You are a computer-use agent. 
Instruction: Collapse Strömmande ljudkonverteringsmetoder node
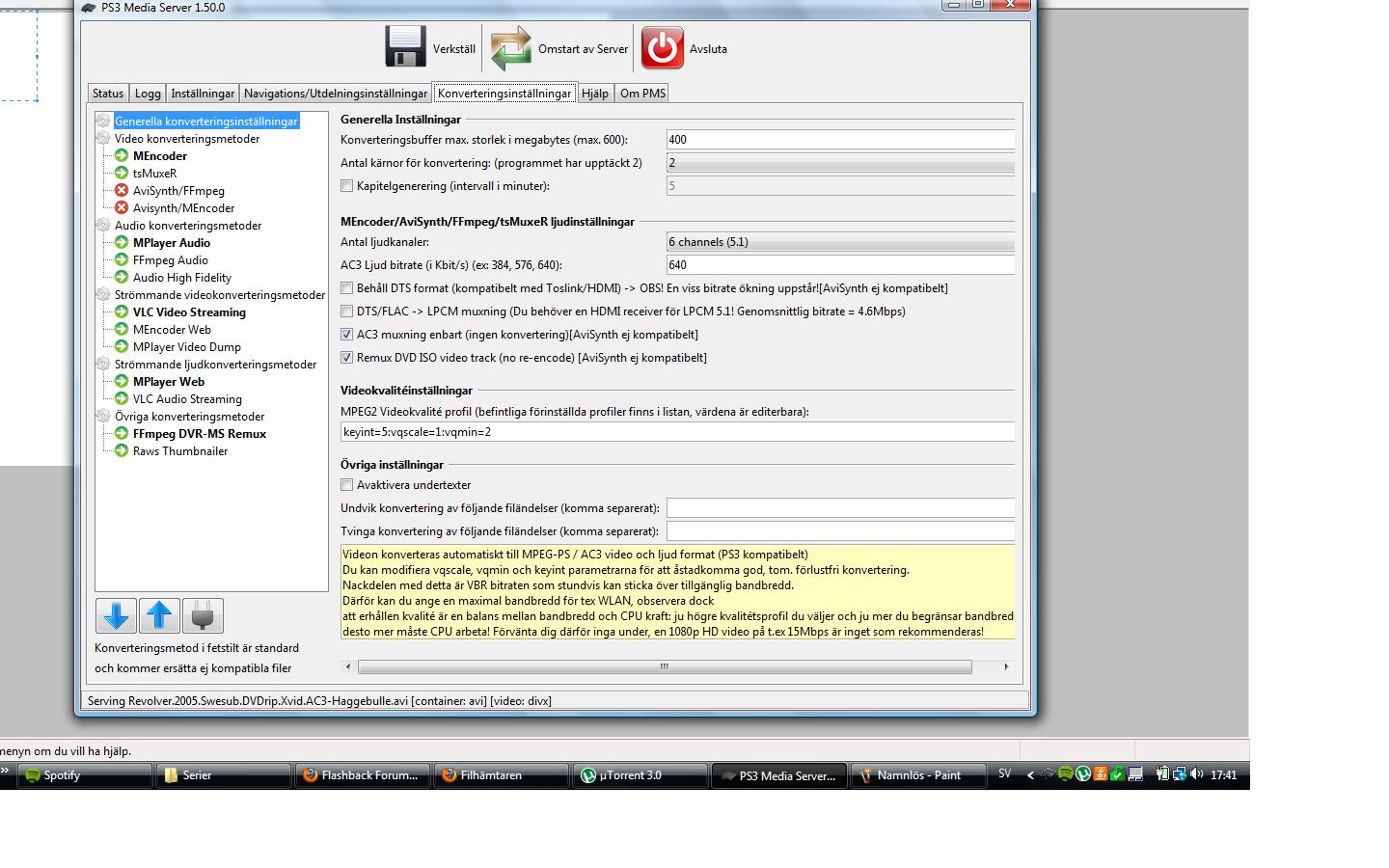103,364
